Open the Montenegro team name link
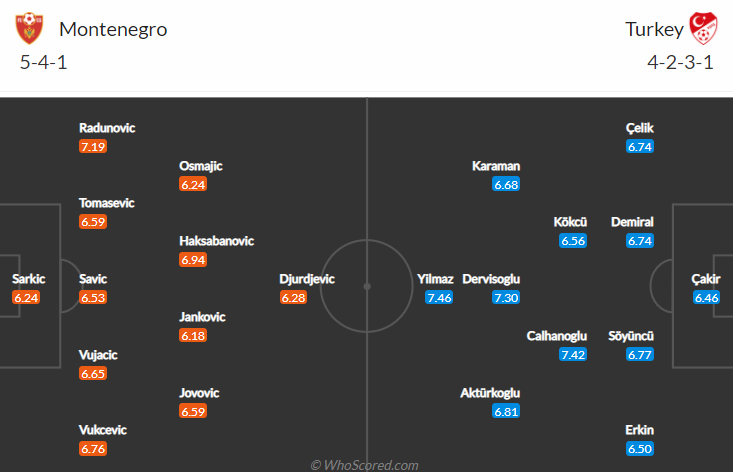733x472 pixels. [113, 29]
